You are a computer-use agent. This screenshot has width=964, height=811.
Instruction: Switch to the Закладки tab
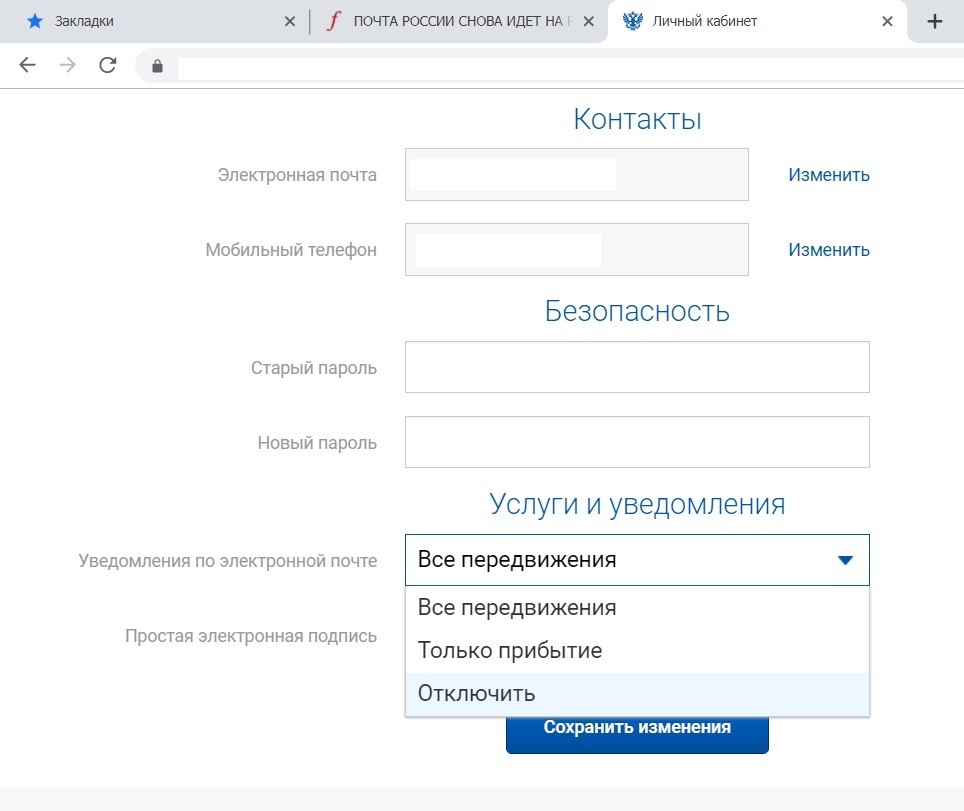(x=150, y=21)
